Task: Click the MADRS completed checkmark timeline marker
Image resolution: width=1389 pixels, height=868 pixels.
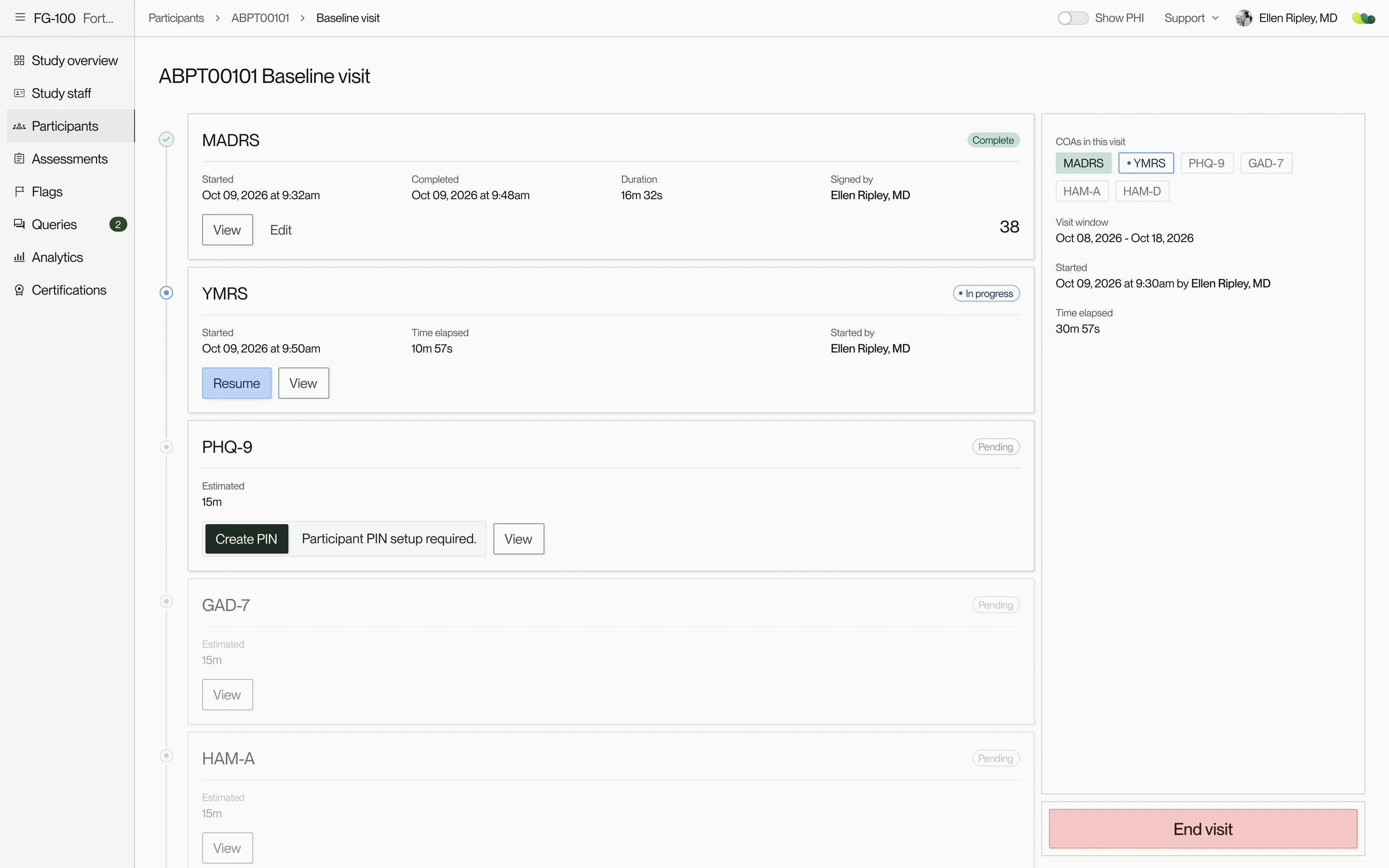Action: click(166, 139)
